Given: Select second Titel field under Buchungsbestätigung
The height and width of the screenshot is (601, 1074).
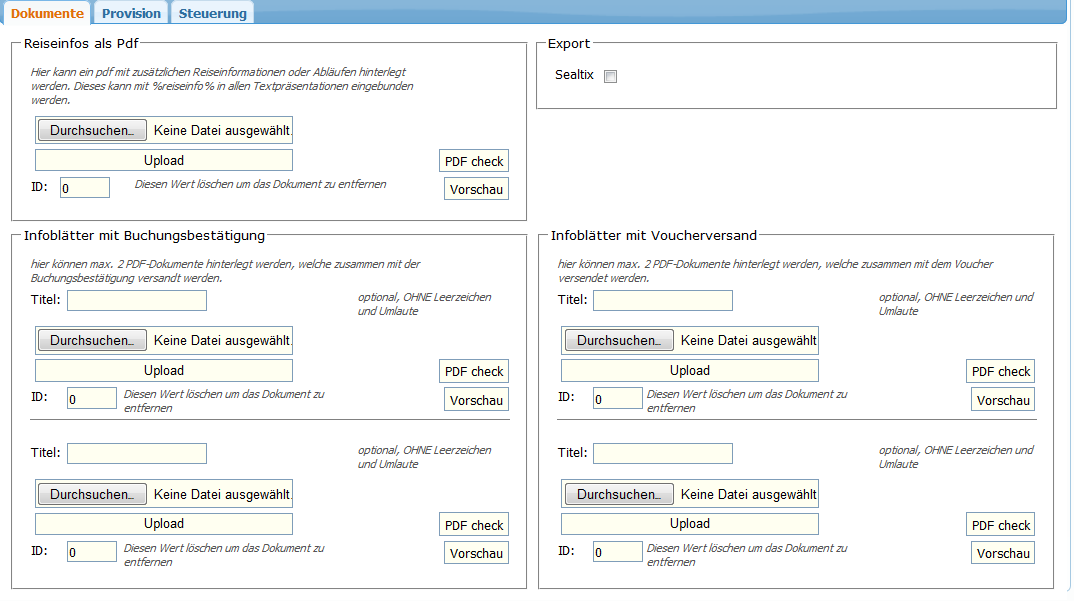Looking at the screenshot, I should [x=137, y=454].
